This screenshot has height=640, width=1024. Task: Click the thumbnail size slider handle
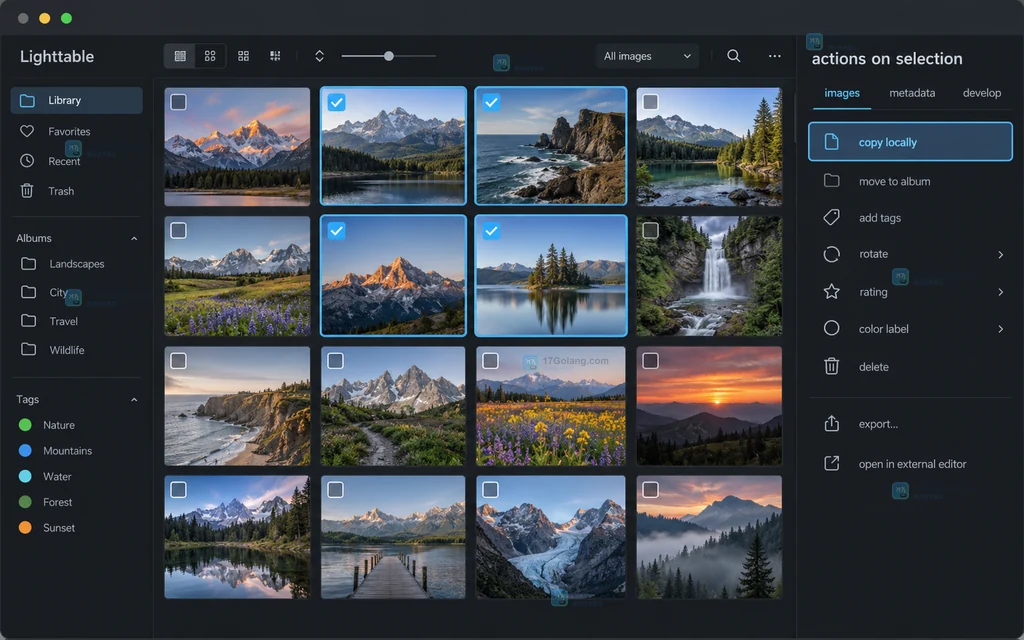[x=389, y=56]
